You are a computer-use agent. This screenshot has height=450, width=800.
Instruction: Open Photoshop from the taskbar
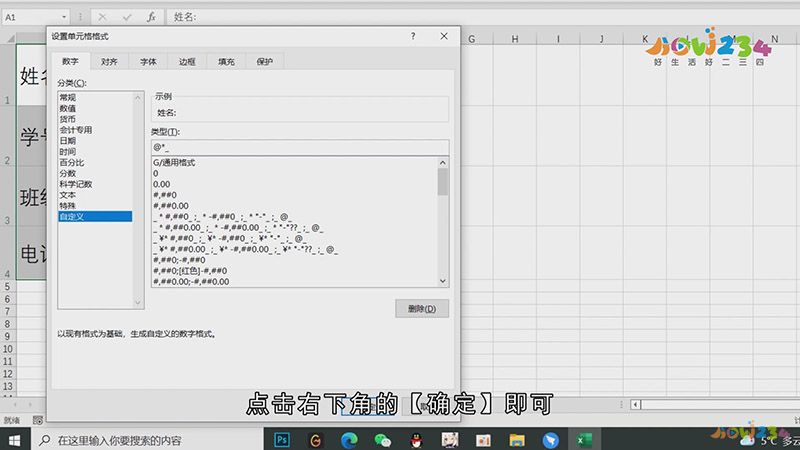click(282, 440)
